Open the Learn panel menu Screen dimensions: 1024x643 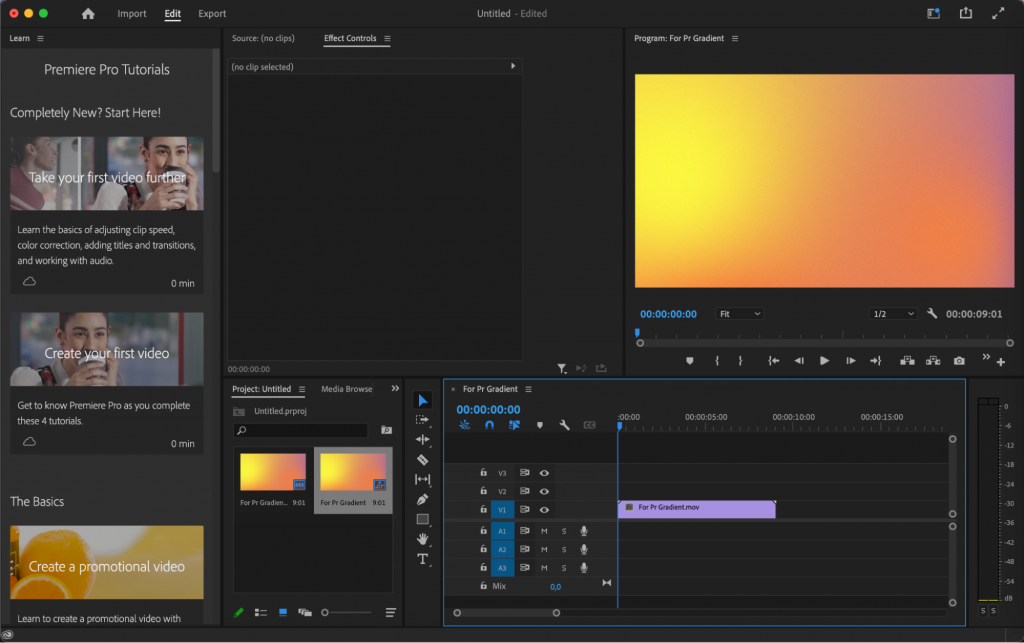(38, 38)
